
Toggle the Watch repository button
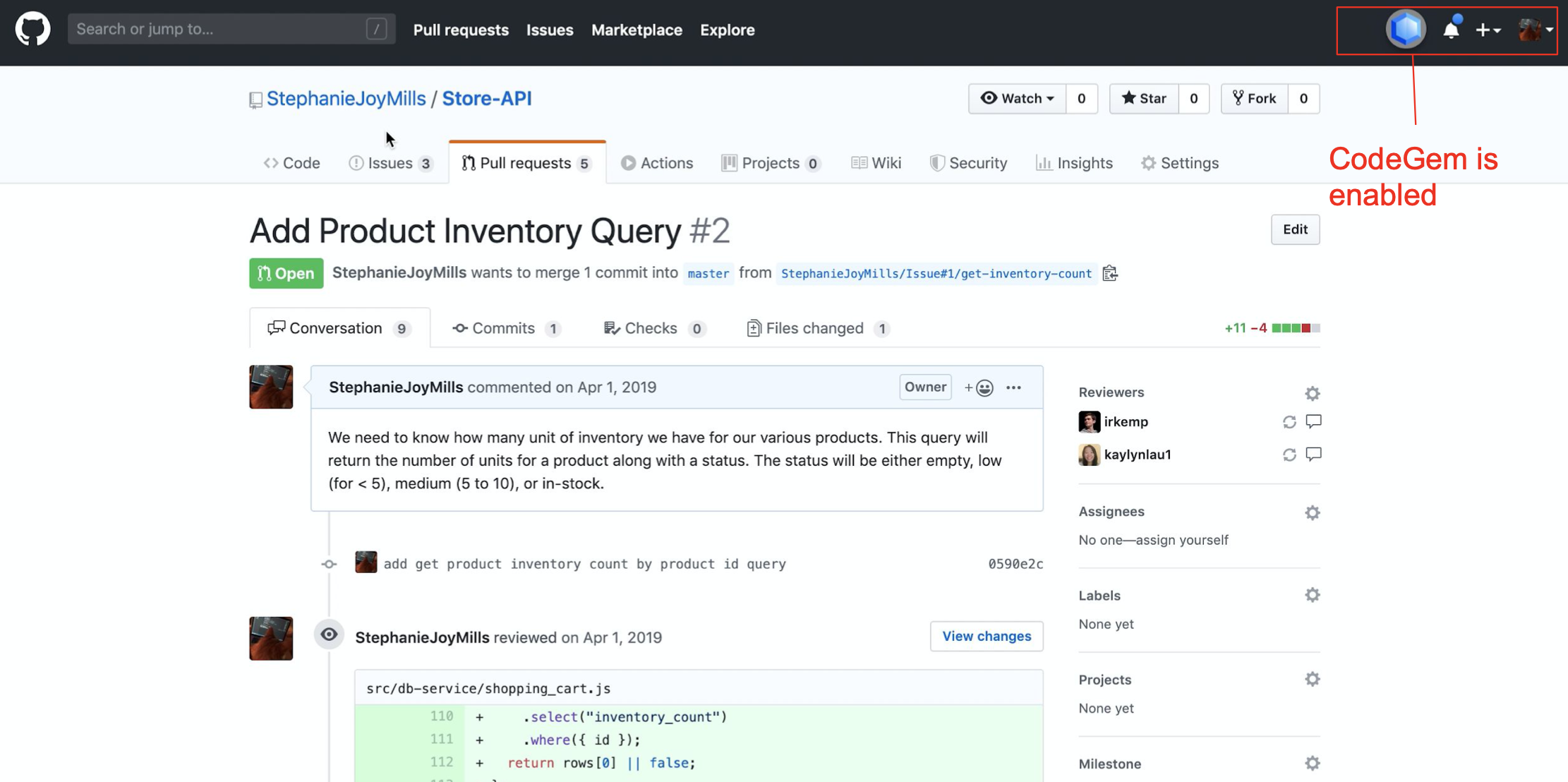pyautogui.click(x=1017, y=98)
